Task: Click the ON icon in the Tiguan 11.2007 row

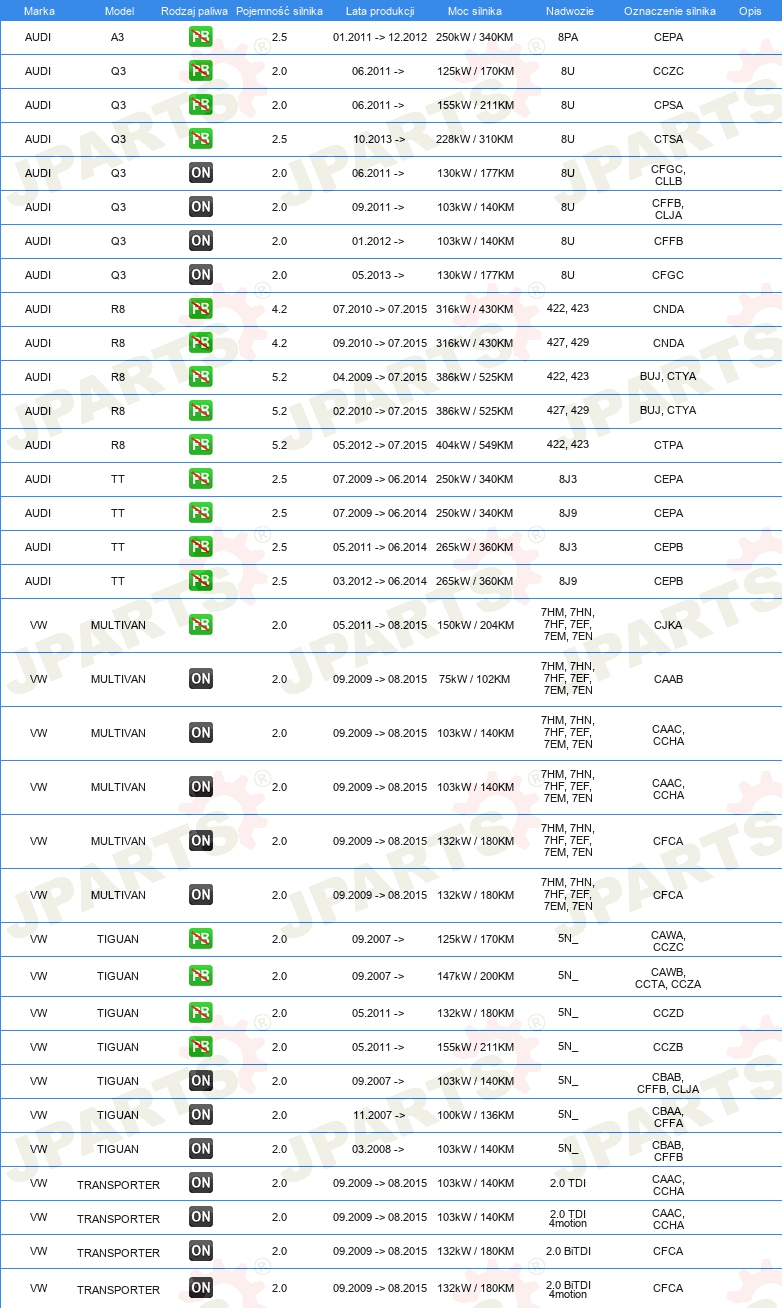Action: coord(201,1115)
